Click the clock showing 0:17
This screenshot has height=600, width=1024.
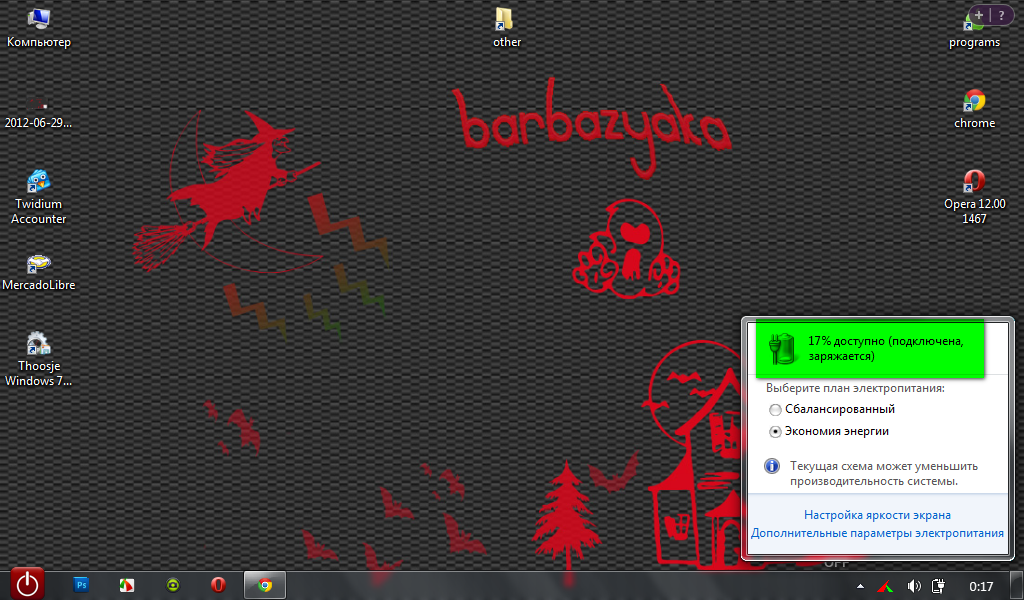click(981, 585)
